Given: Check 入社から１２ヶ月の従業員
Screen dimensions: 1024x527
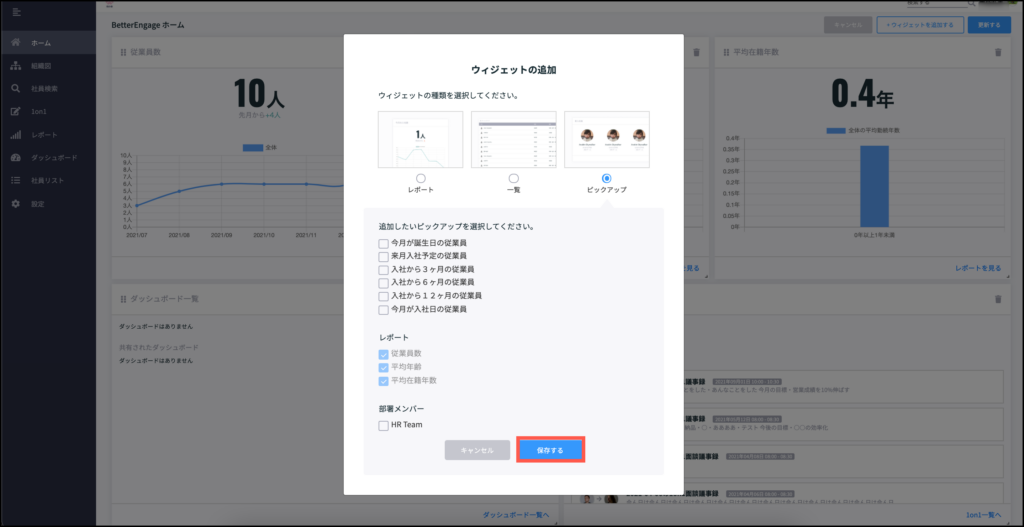Looking at the screenshot, I should [383, 296].
